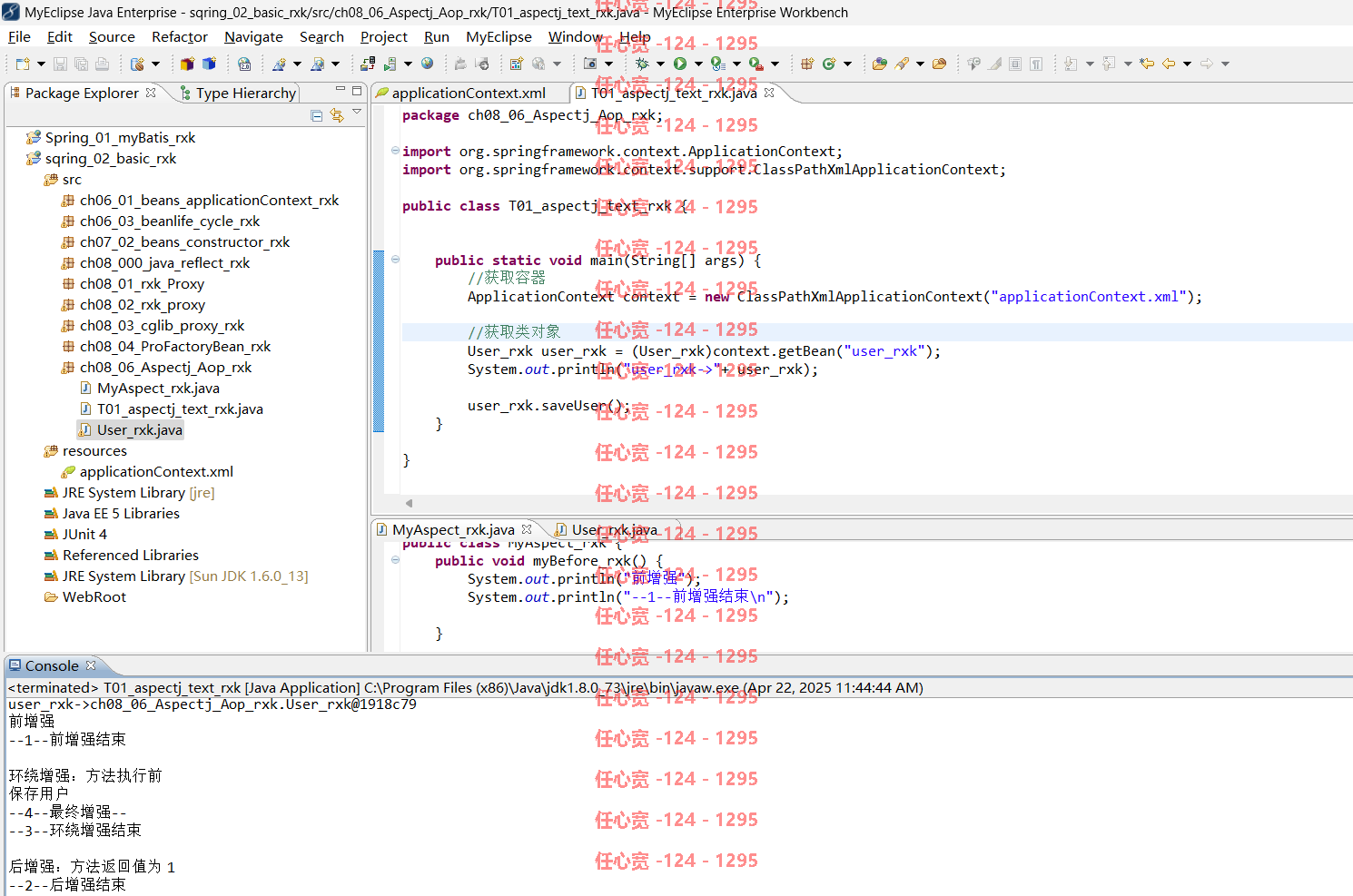Click the editor horizontal scrollbar left arrow
The height and width of the screenshot is (896, 1353).
coord(409,503)
